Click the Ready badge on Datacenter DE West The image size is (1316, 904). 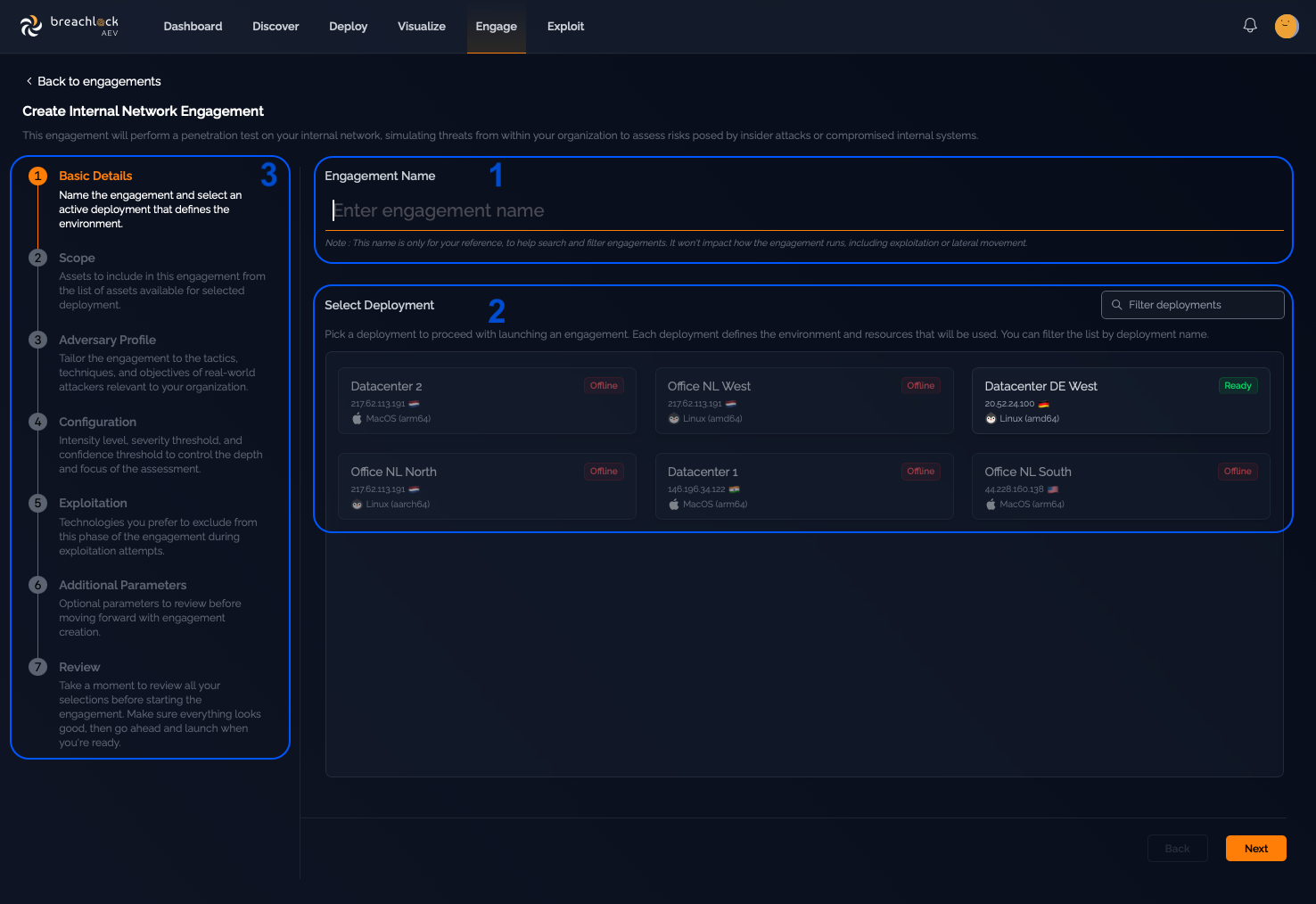(1238, 386)
